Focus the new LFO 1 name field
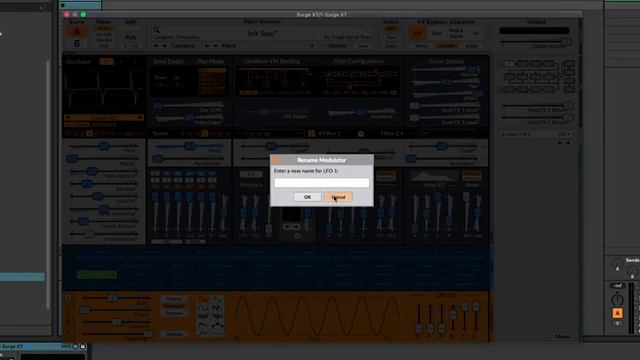Image resolution: width=640 pixels, height=360 pixels. [322, 182]
